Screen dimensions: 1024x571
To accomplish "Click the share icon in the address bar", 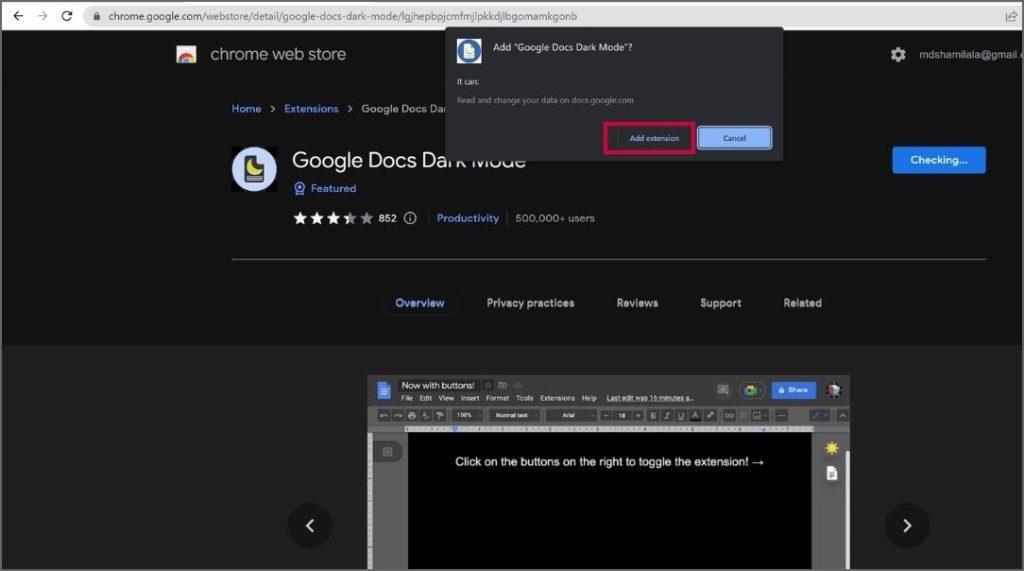I will (x=1011, y=16).
